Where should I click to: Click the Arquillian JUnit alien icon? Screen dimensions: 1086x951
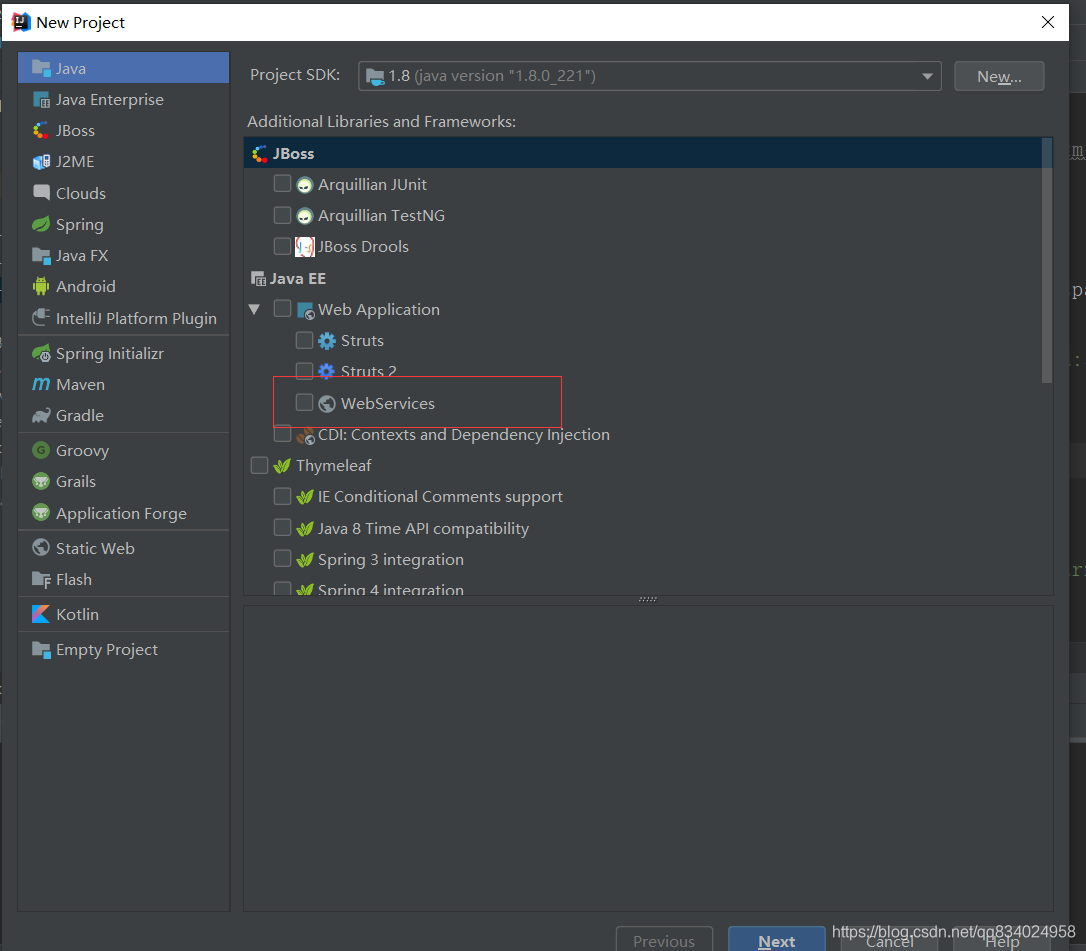(305, 185)
